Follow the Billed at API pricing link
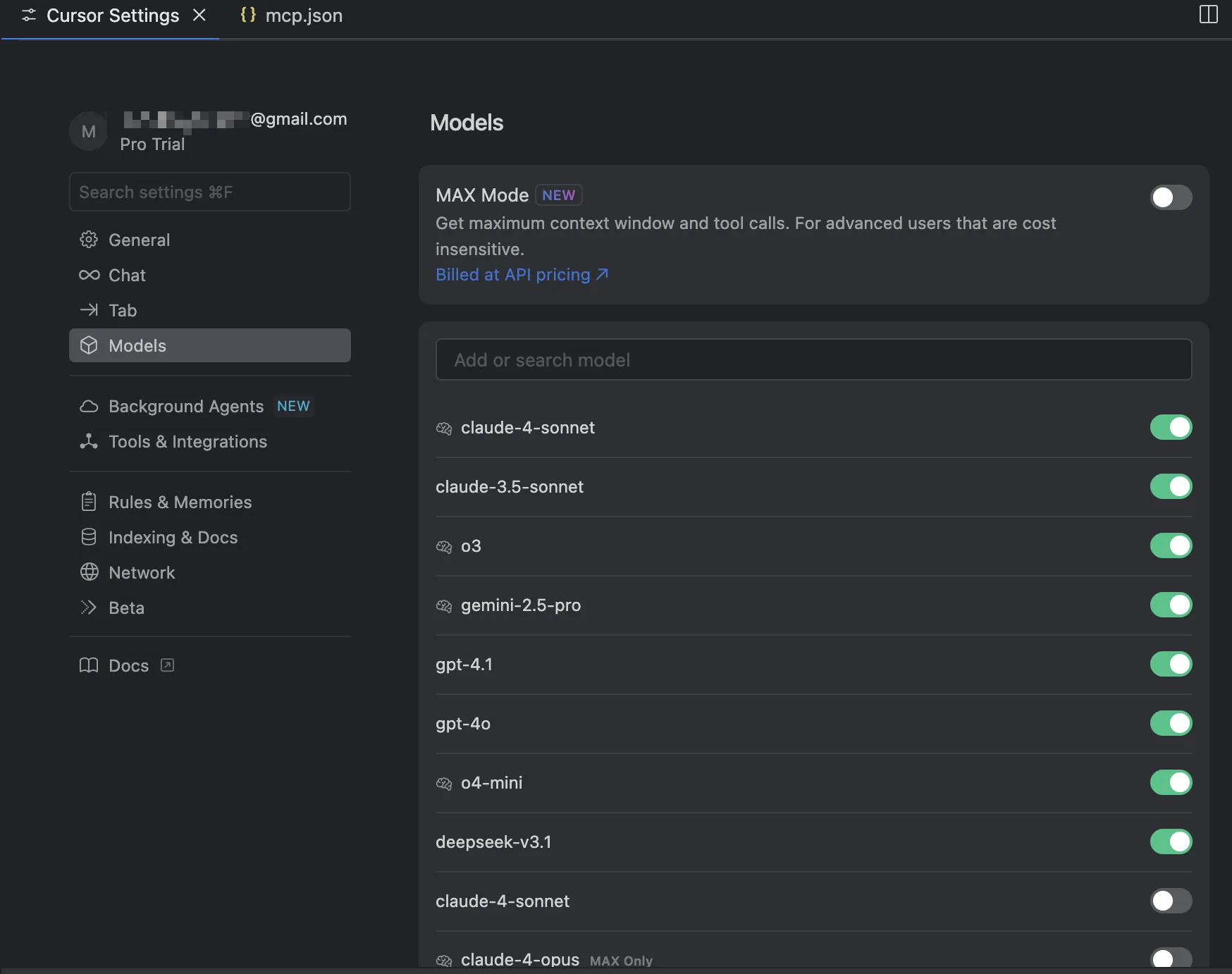1232x974 pixels. (522, 275)
